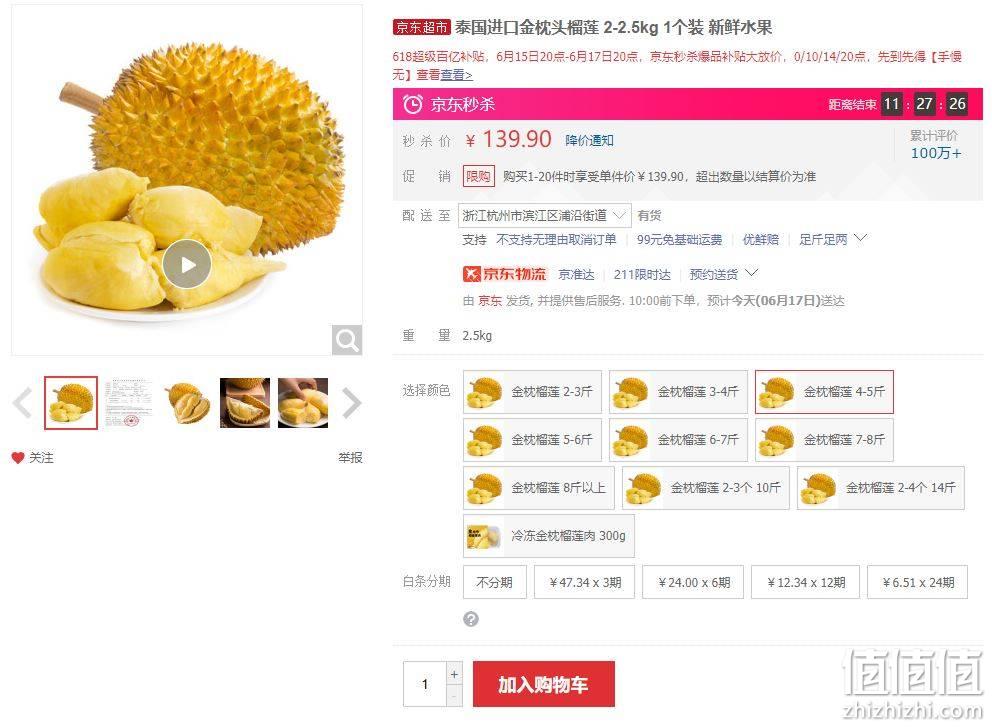Screen dimensions: 992x728
Task: Click the 京东物流 logistics logo
Action: click(504, 274)
